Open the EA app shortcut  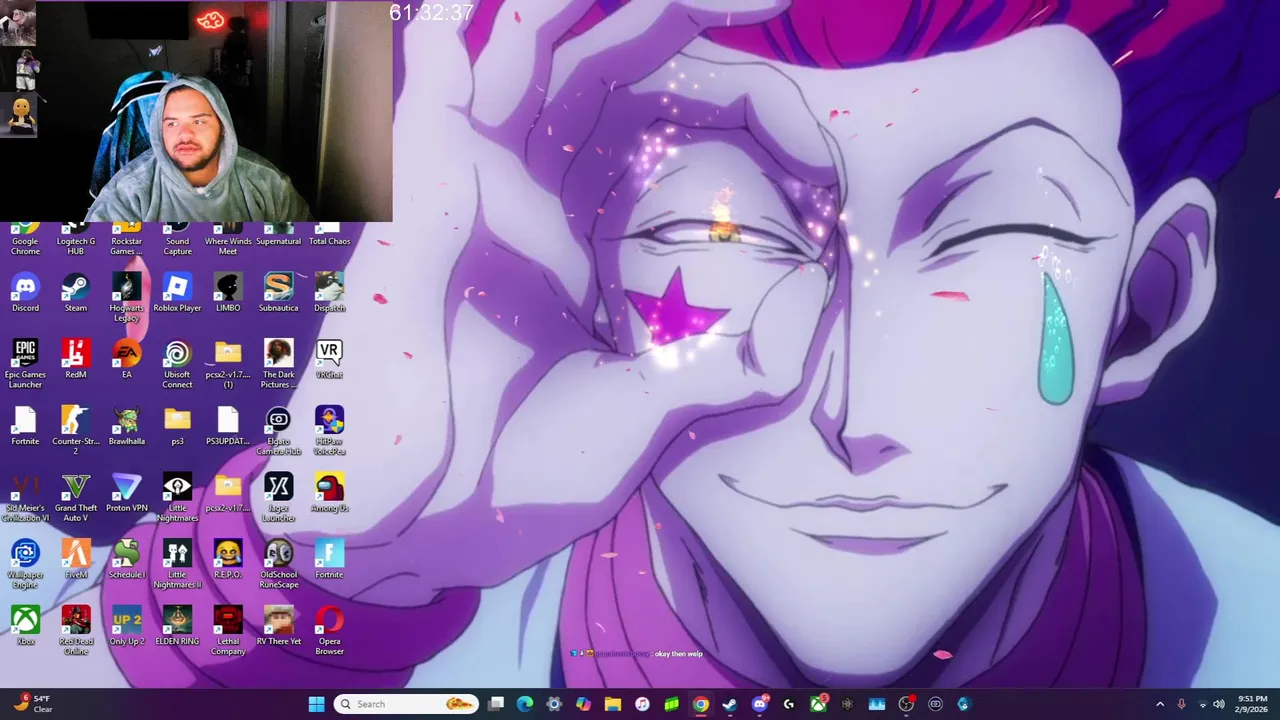(127, 360)
